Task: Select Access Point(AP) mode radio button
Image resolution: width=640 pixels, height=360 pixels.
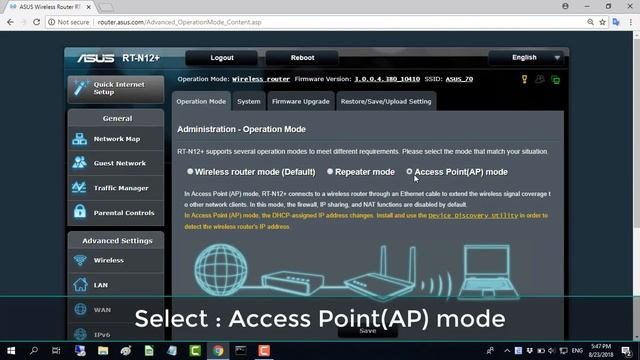Action: click(x=409, y=172)
